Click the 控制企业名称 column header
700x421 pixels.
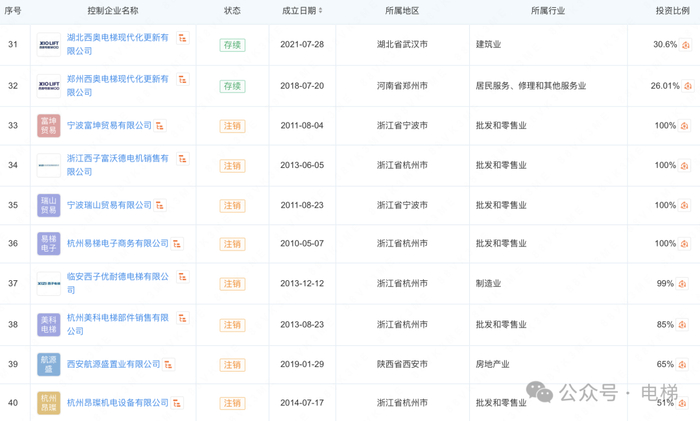[113, 11]
